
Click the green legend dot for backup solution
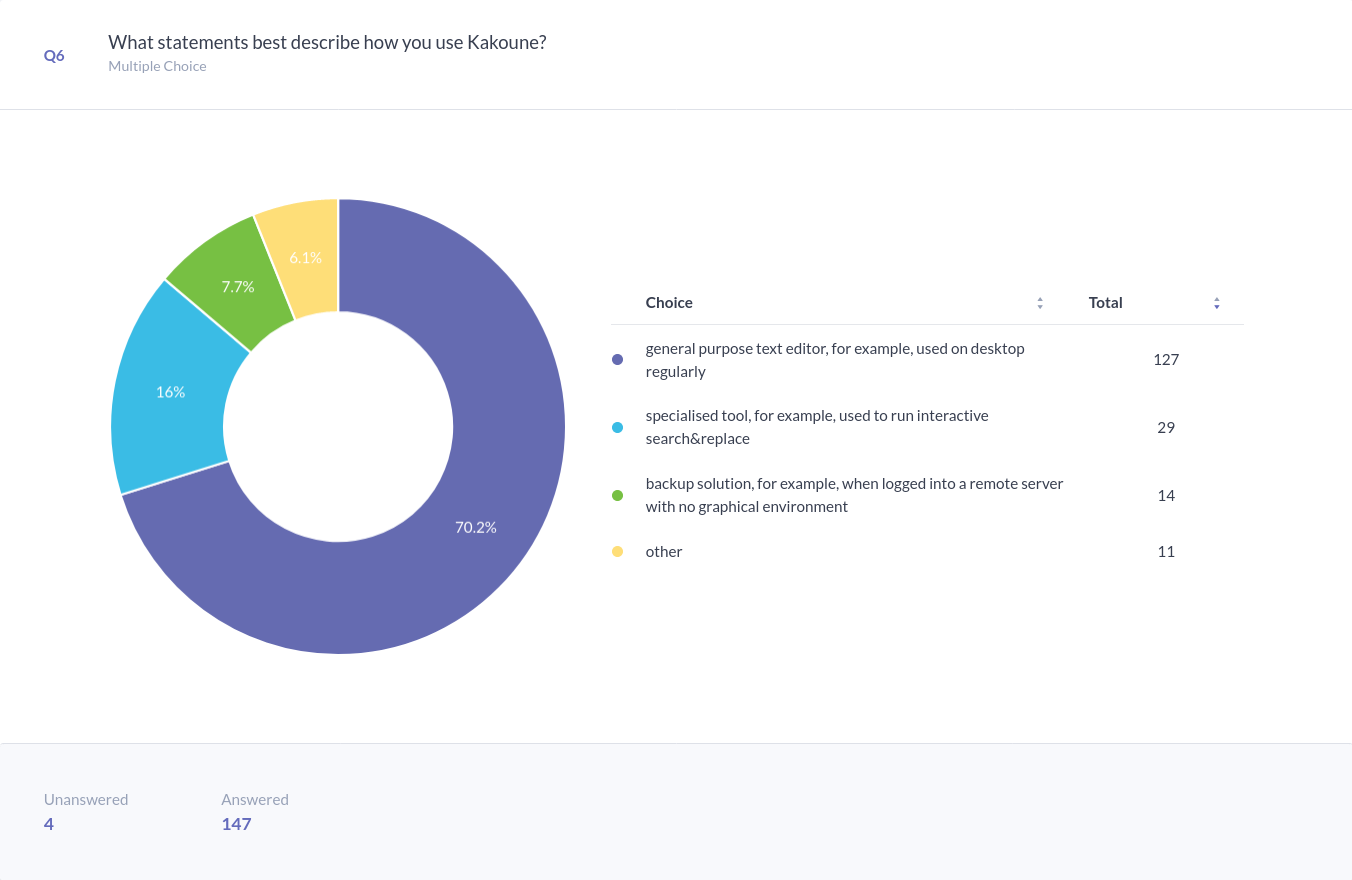coord(617,496)
